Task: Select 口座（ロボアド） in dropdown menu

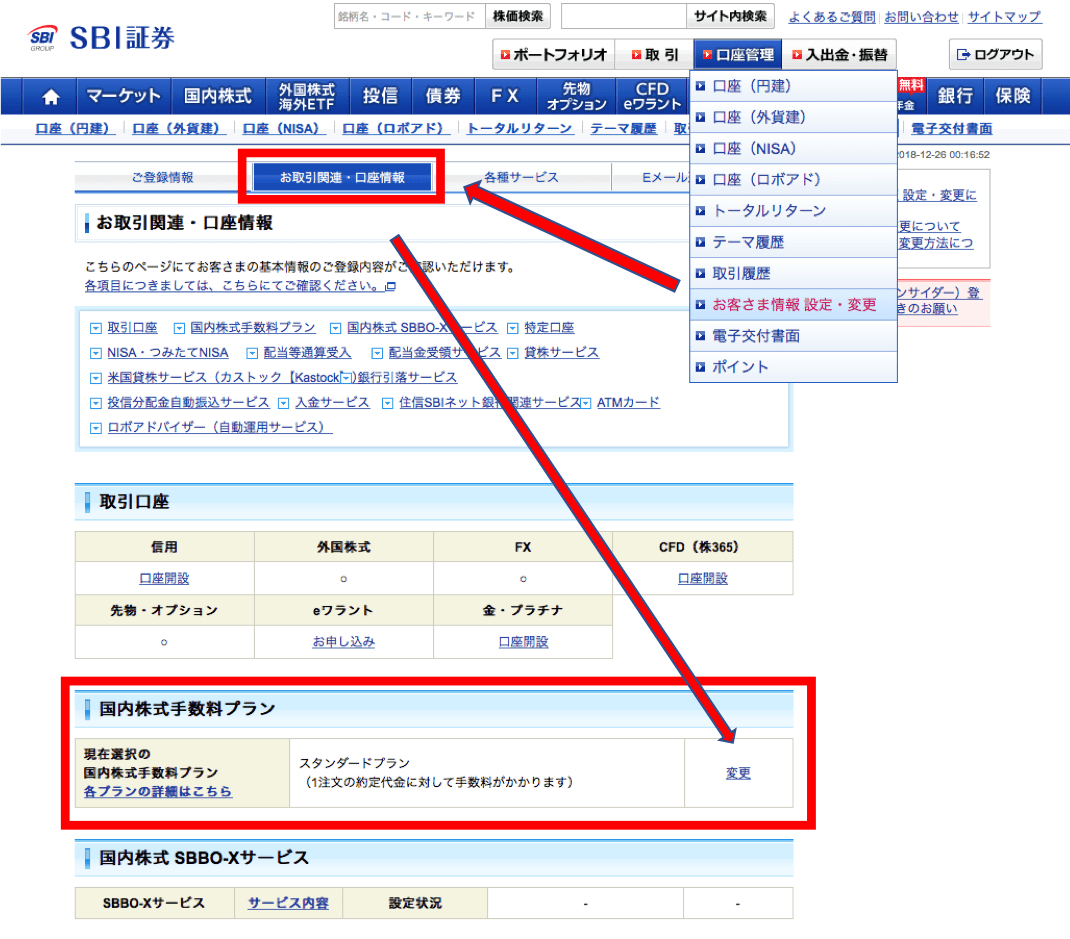Action: tap(793, 179)
